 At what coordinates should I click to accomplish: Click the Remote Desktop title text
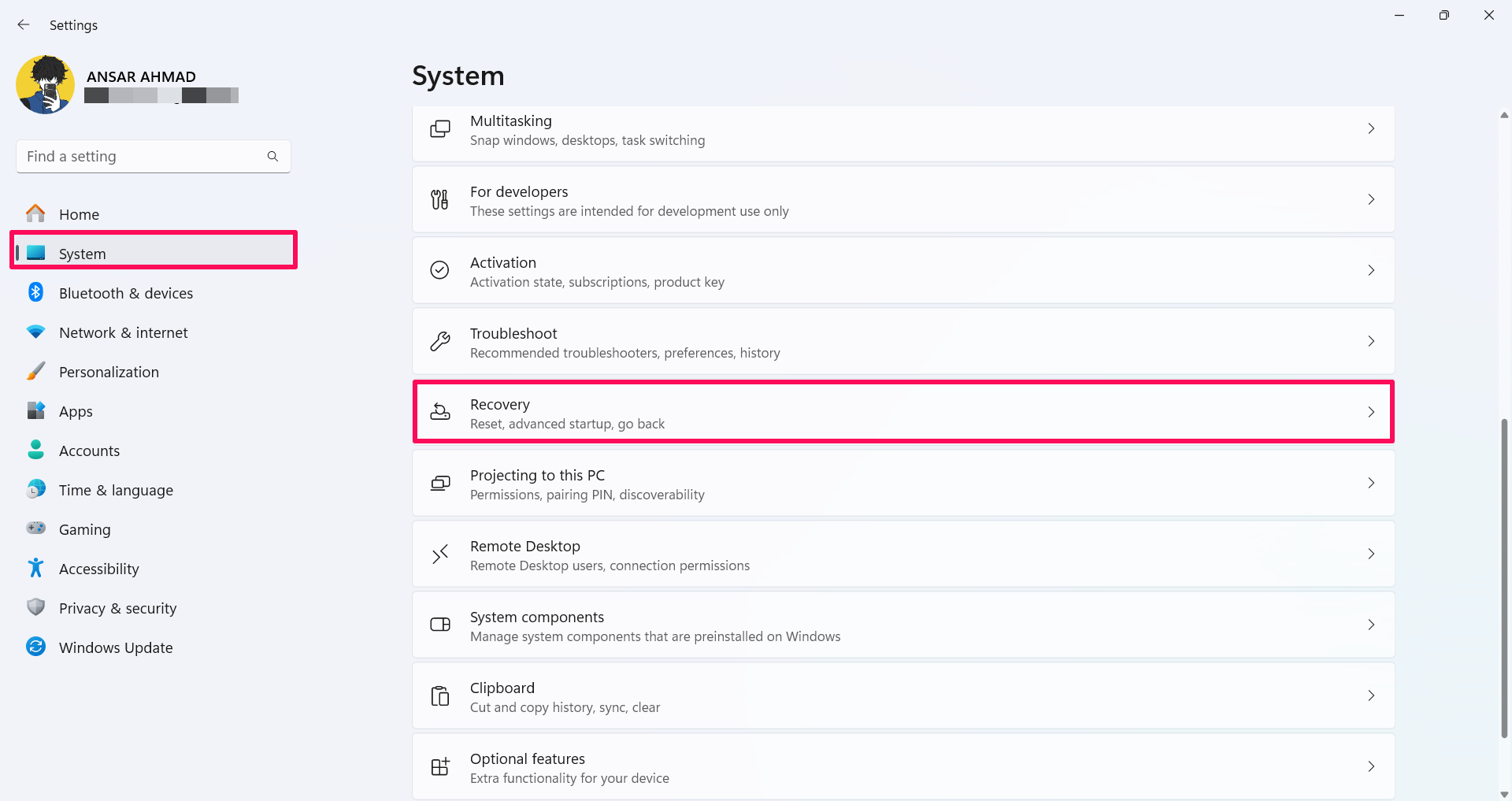click(x=525, y=546)
